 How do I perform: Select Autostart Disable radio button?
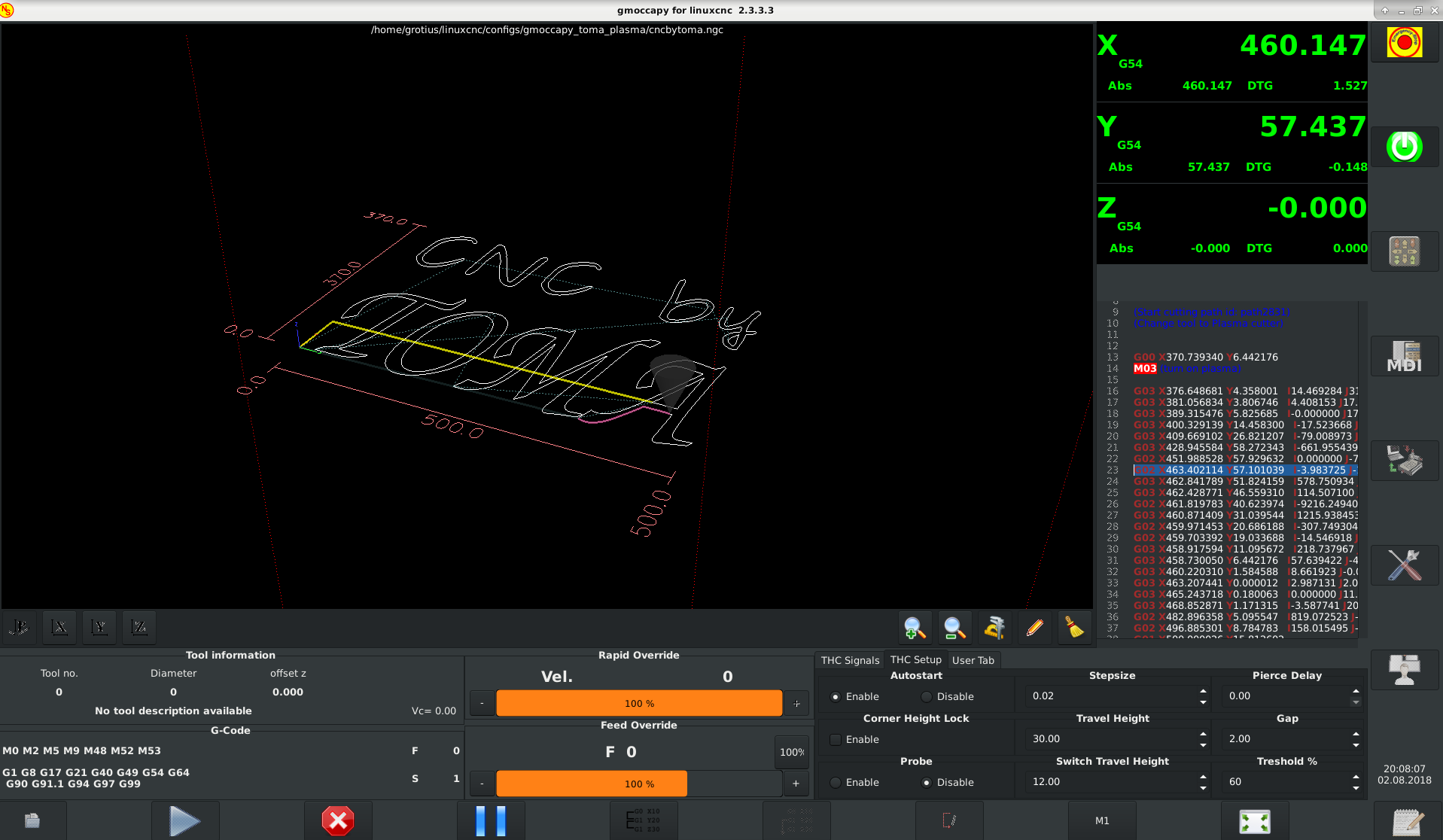(x=927, y=697)
